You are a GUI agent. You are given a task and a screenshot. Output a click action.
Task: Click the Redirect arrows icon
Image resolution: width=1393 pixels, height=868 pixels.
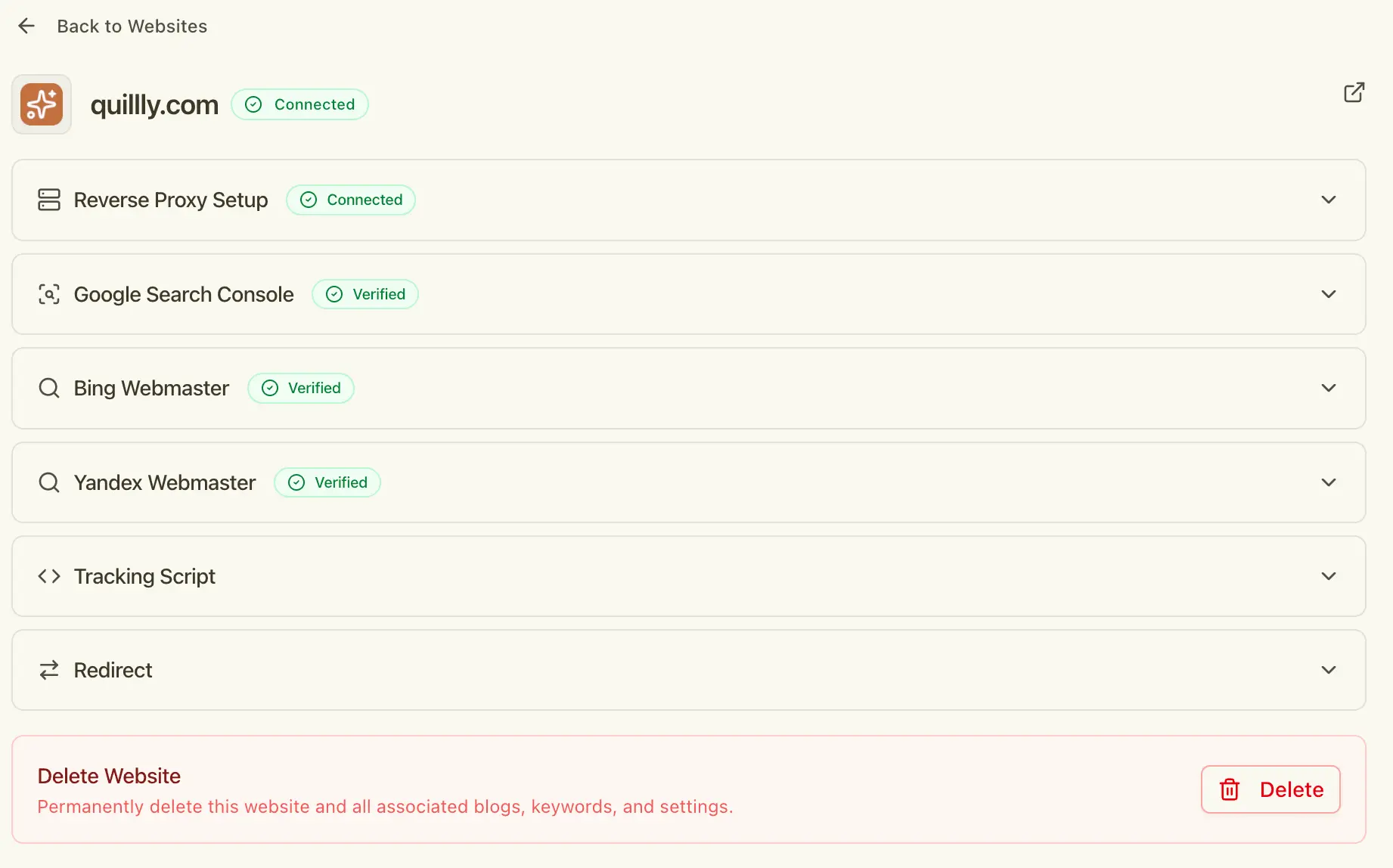point(49,670)
